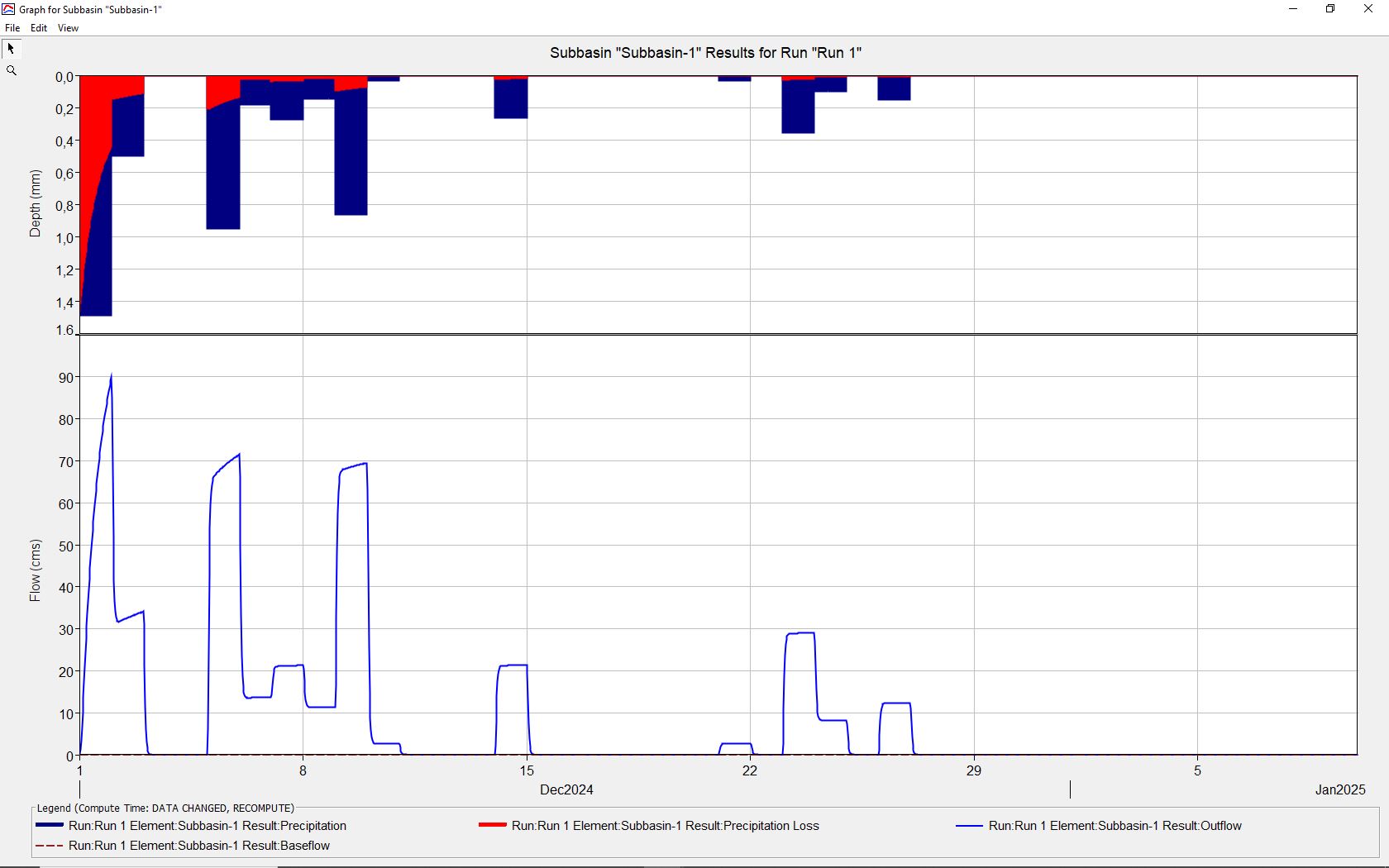Restore down the graph window
This screenshot has height=868, width=1389.
(1330, 9)
